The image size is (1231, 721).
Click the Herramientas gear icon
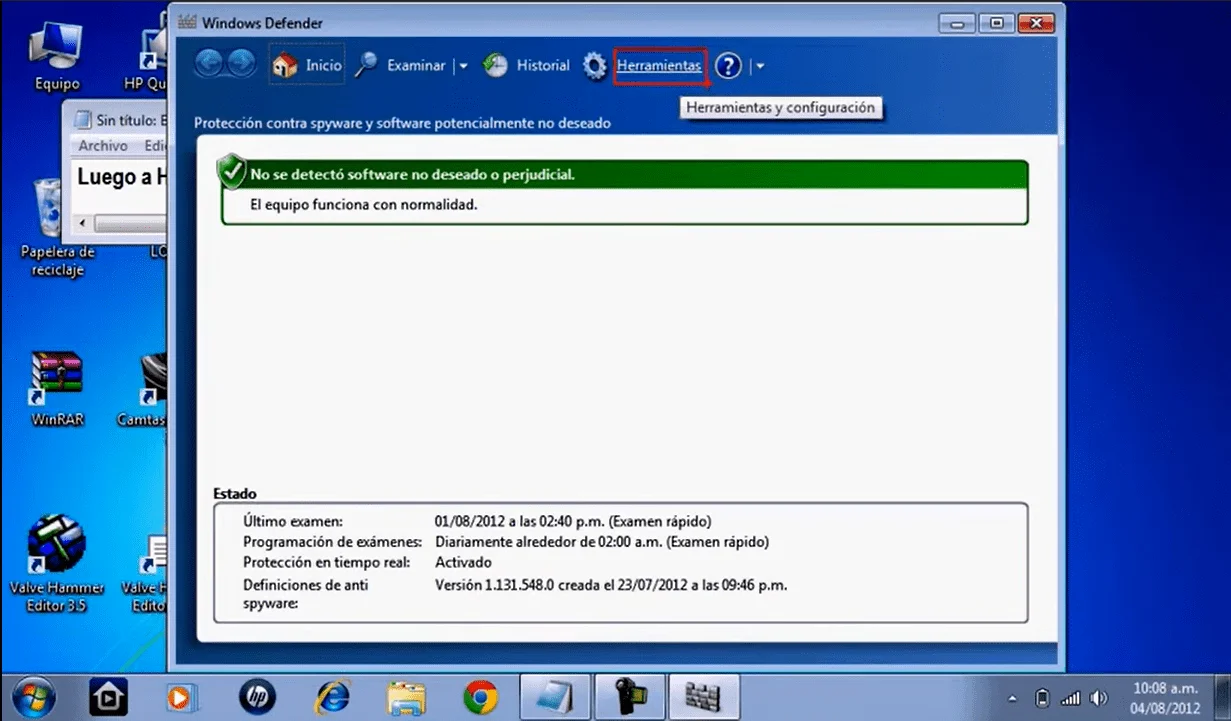pyautogui.click(x=595, y=66)
